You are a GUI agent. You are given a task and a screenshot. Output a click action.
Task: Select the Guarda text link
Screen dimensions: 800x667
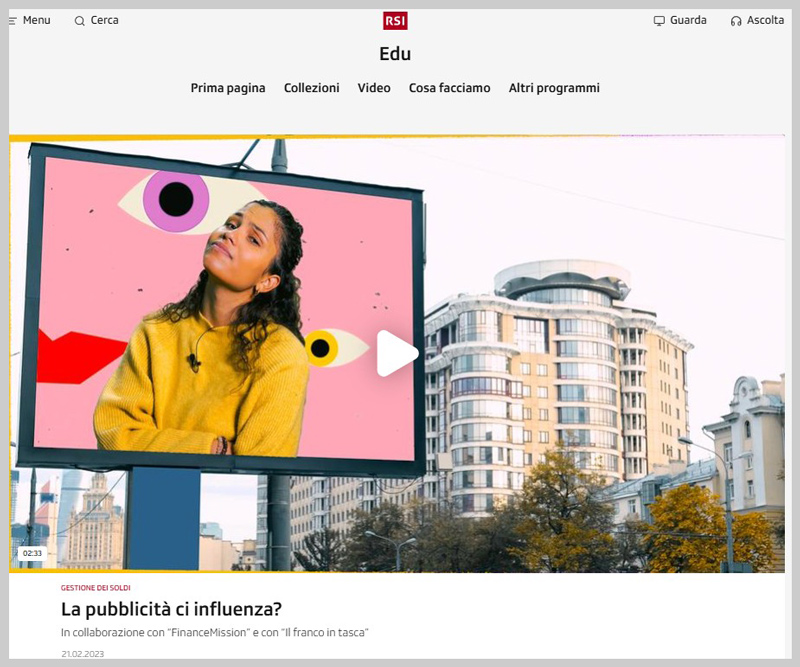[688, 21]
